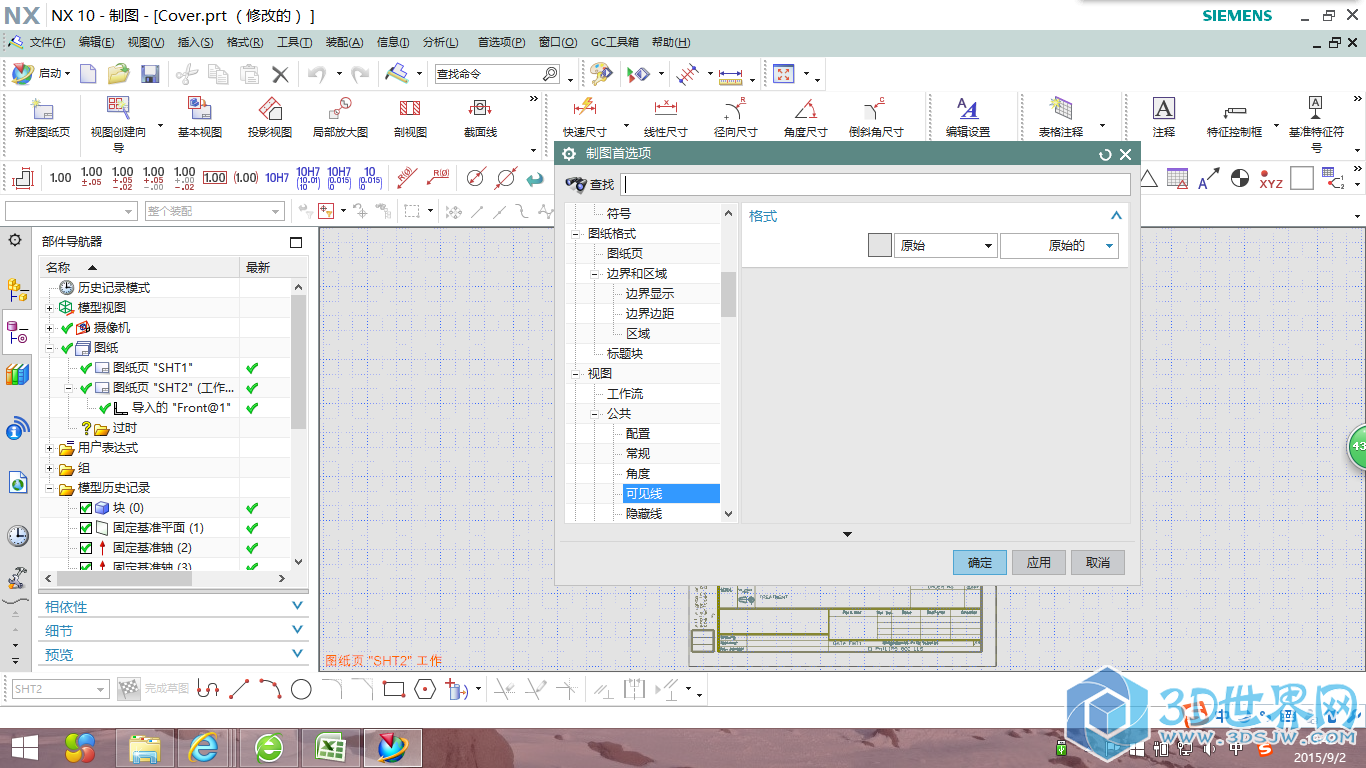The width and height of the screenshot is (1366, 768).
Task: Select the 径向尺寸 dimension tool
Action: tap(735, 118)
